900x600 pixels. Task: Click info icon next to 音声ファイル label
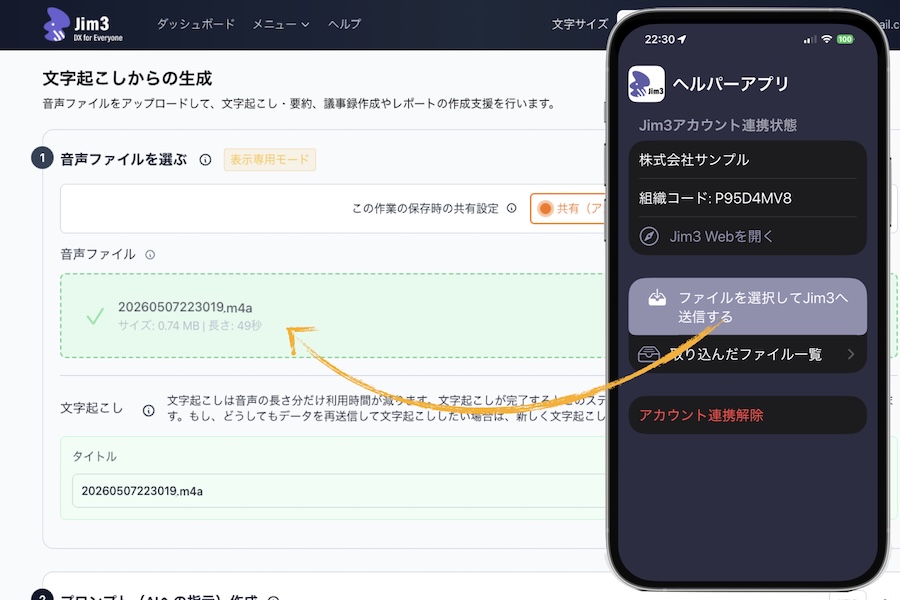tap(150, 254)
